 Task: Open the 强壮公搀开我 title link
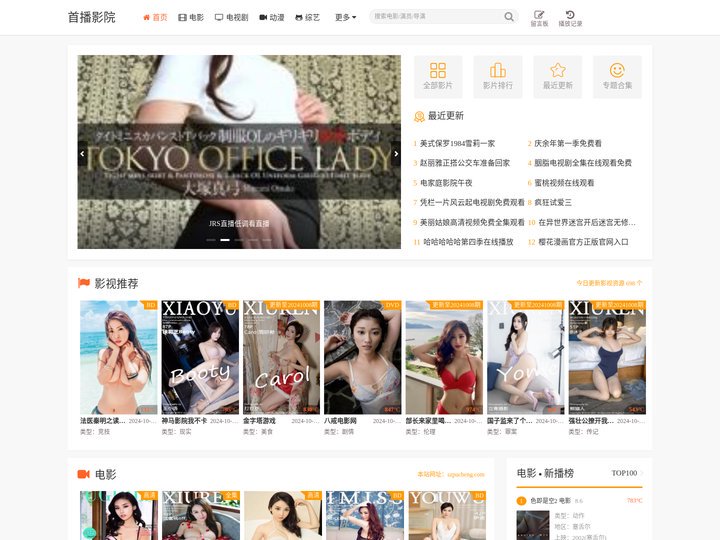(x=591, y=421)
